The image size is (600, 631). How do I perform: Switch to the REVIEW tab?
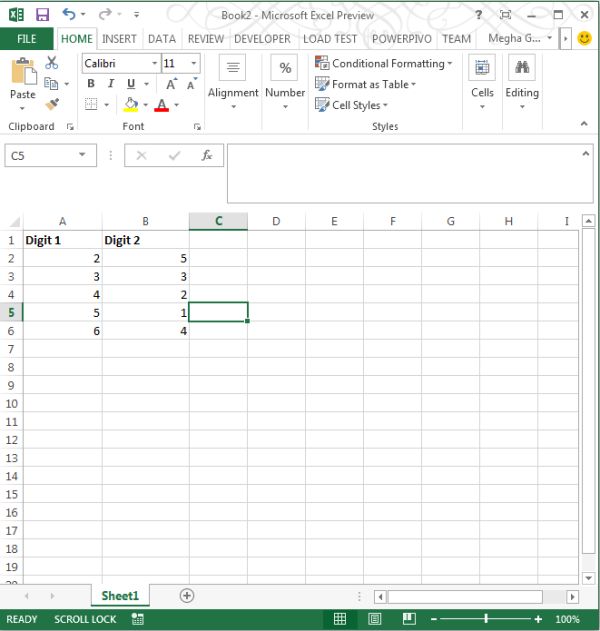tap(206, 39)
